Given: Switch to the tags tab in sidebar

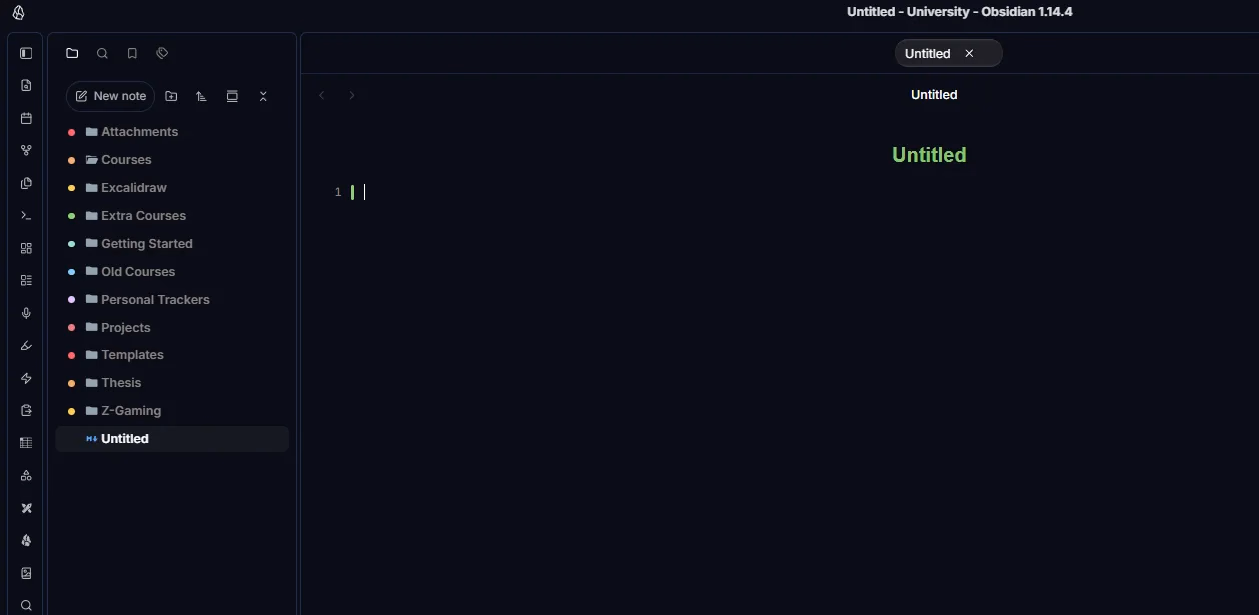Looking at the screenshot, I should pyautogui.click(x=163, y=53).
